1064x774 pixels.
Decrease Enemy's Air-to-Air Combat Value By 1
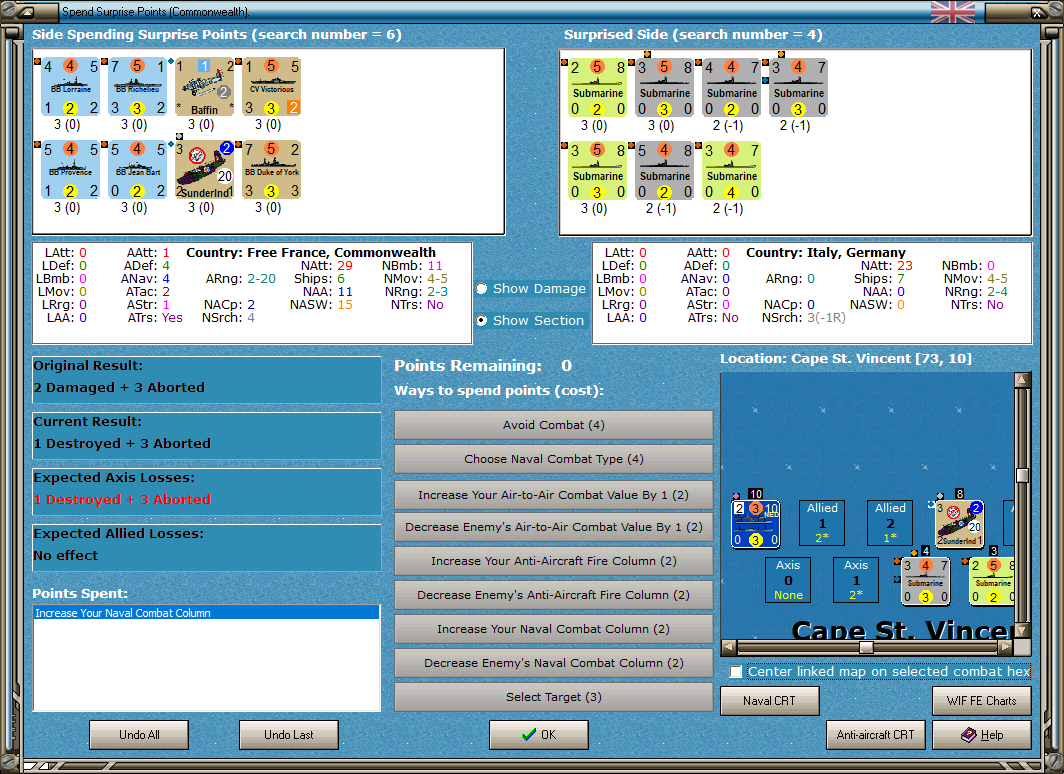[x=554, y=527]
